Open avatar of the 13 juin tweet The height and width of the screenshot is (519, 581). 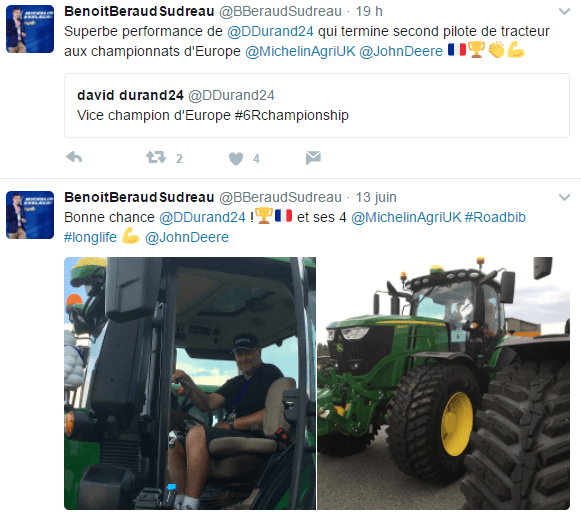tap(30, 215)
